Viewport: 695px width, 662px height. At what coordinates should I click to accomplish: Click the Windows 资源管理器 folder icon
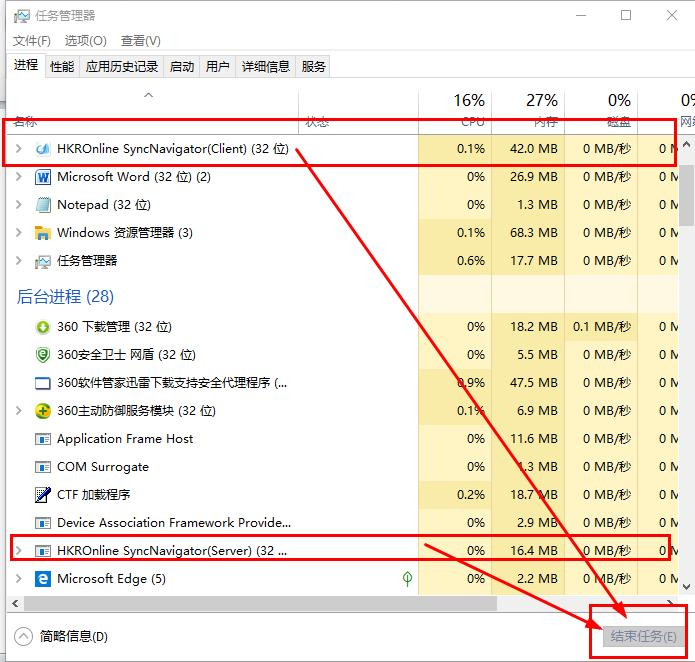pyautogui.click(x=43, y=233)
